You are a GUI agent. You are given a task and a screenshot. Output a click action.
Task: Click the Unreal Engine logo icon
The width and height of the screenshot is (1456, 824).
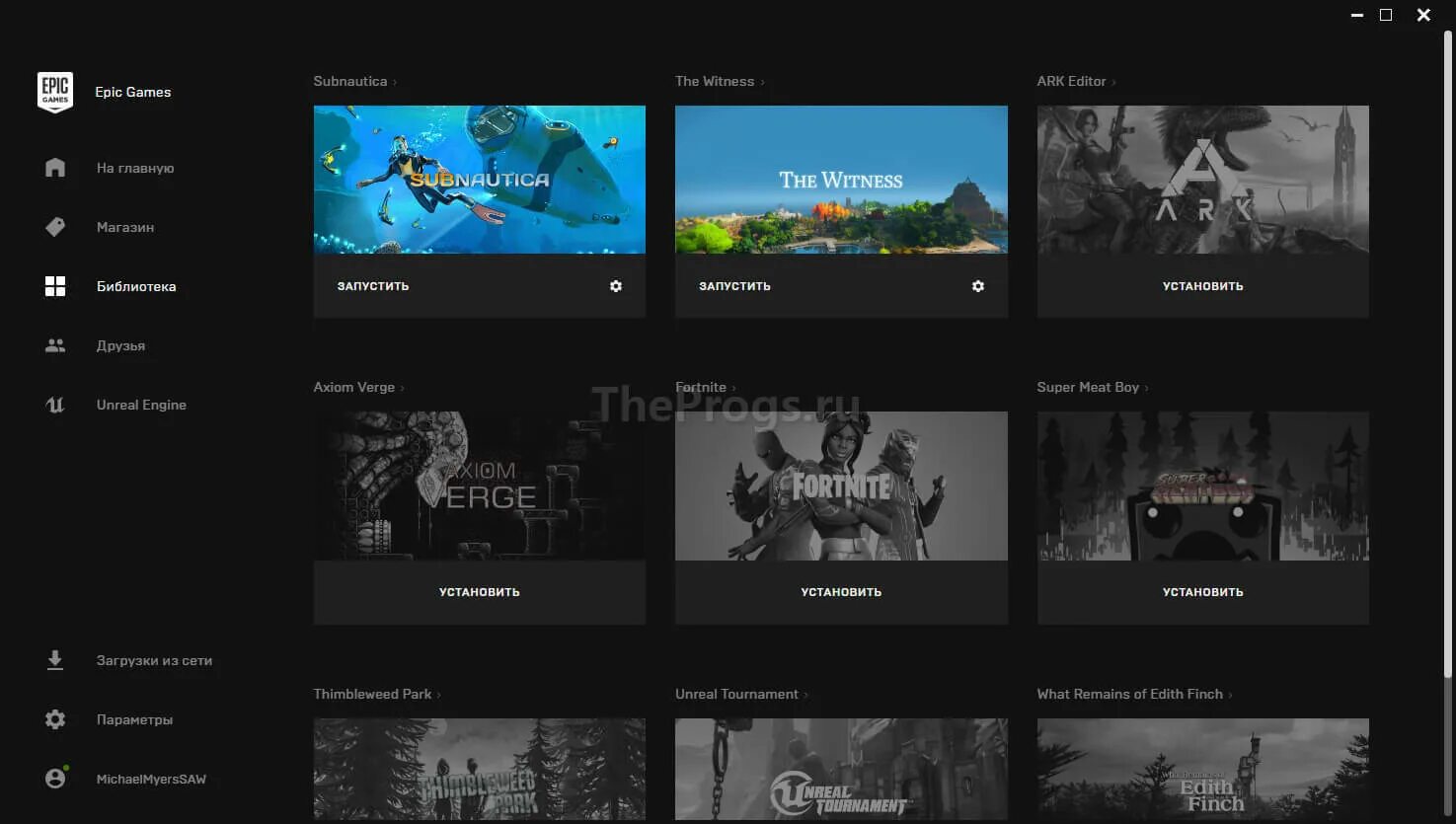tap(55, 405)
